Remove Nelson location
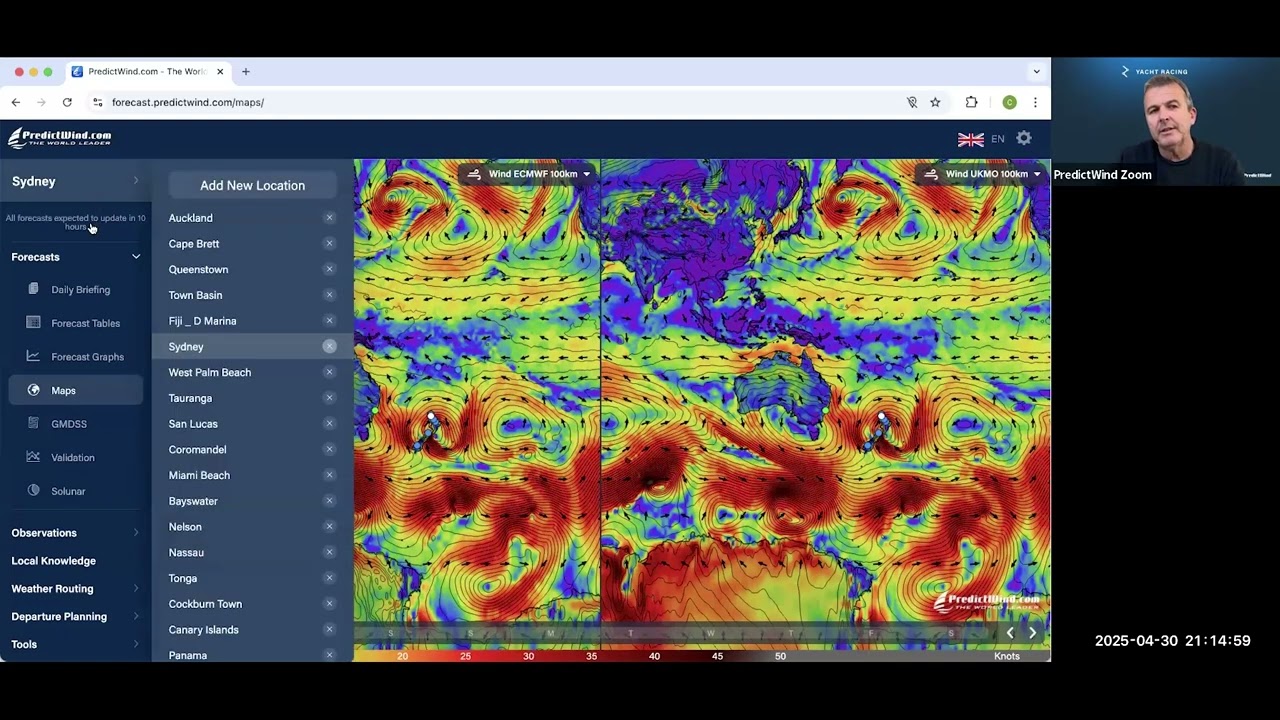 tap(329, 526)
